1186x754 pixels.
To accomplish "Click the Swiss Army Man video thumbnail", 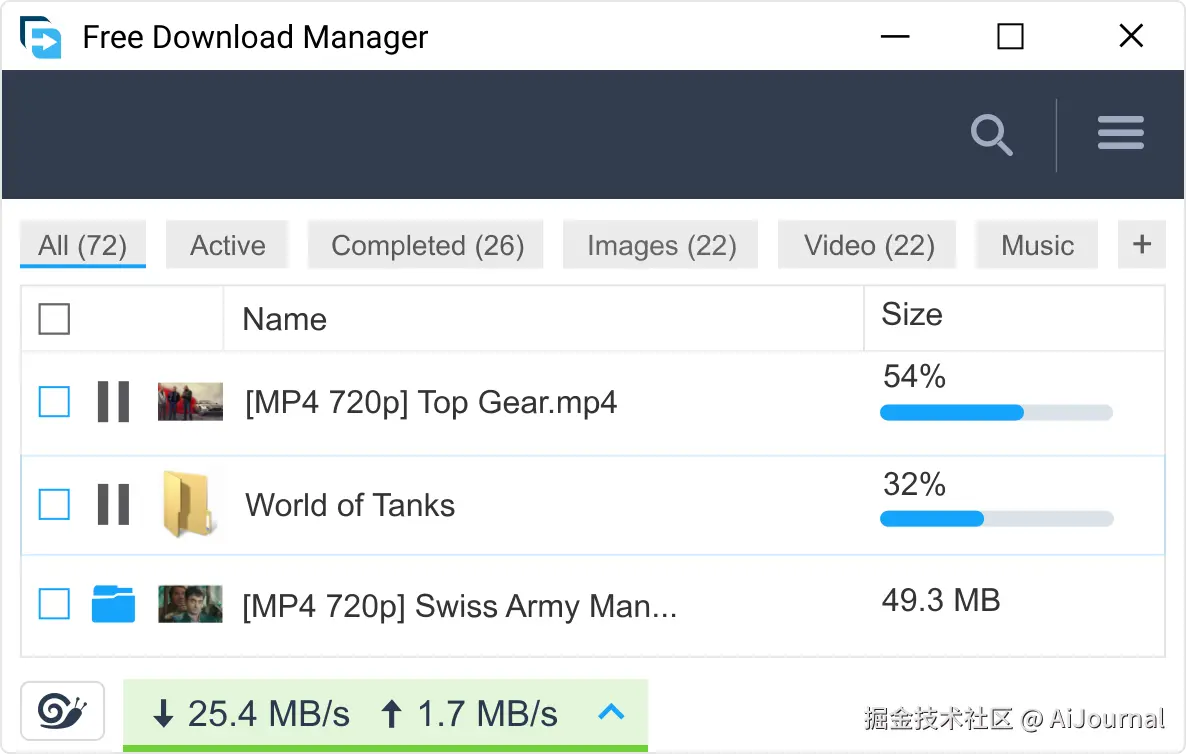I will click(x=190, y=604).
